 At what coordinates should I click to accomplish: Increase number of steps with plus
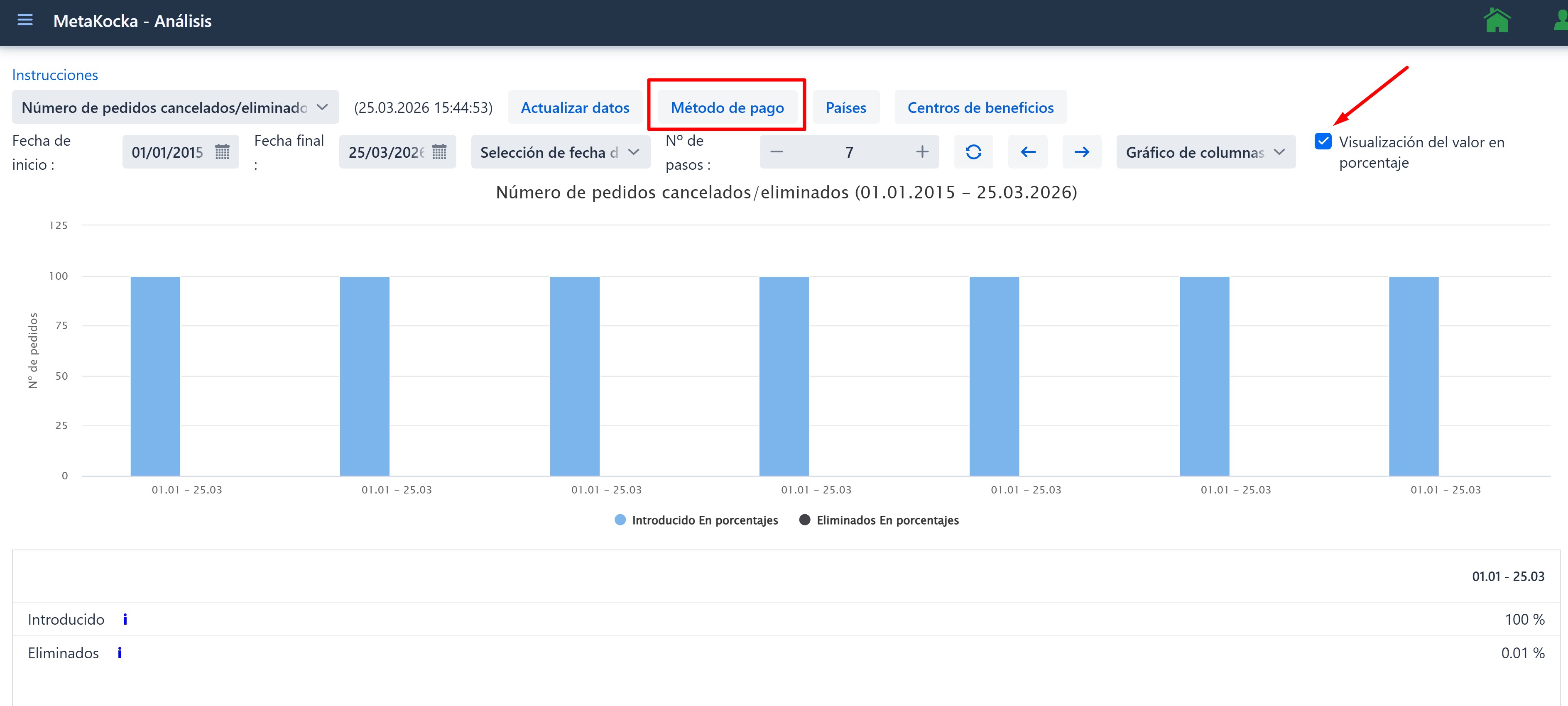click(x=921, y=152)
